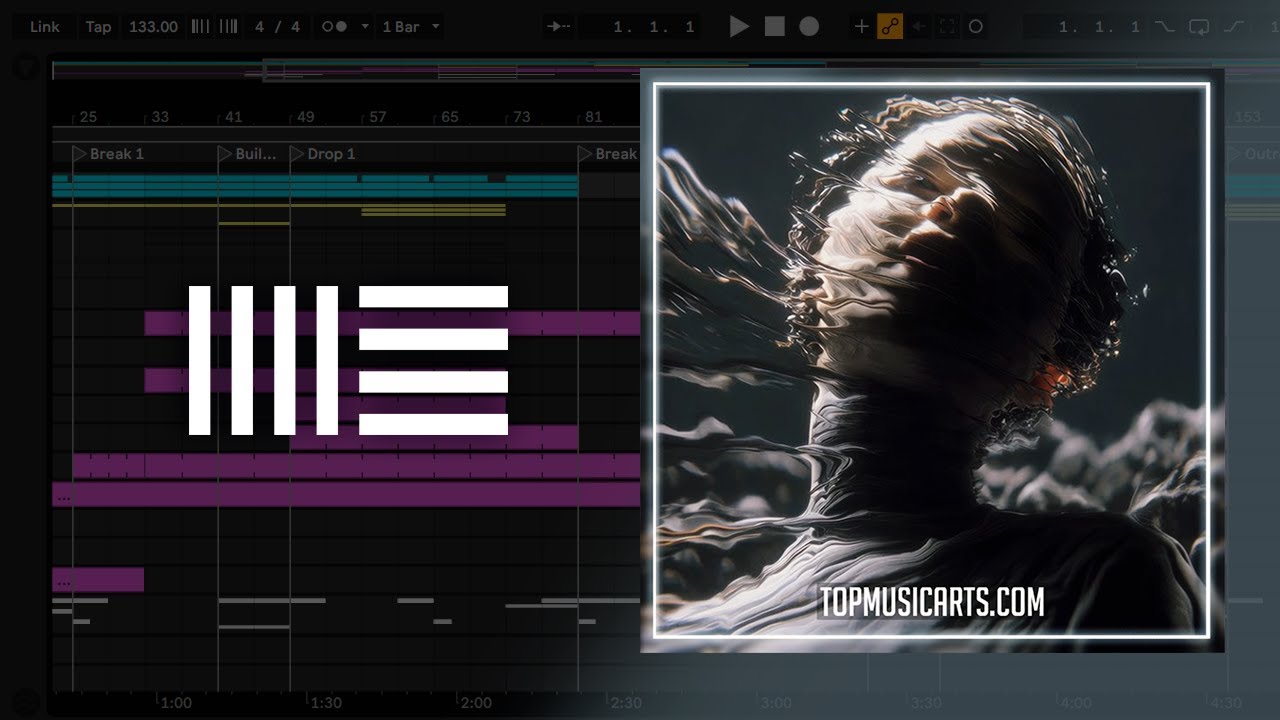
Task: Jump to the Buil... locator
Action: [x=247, y=154]
